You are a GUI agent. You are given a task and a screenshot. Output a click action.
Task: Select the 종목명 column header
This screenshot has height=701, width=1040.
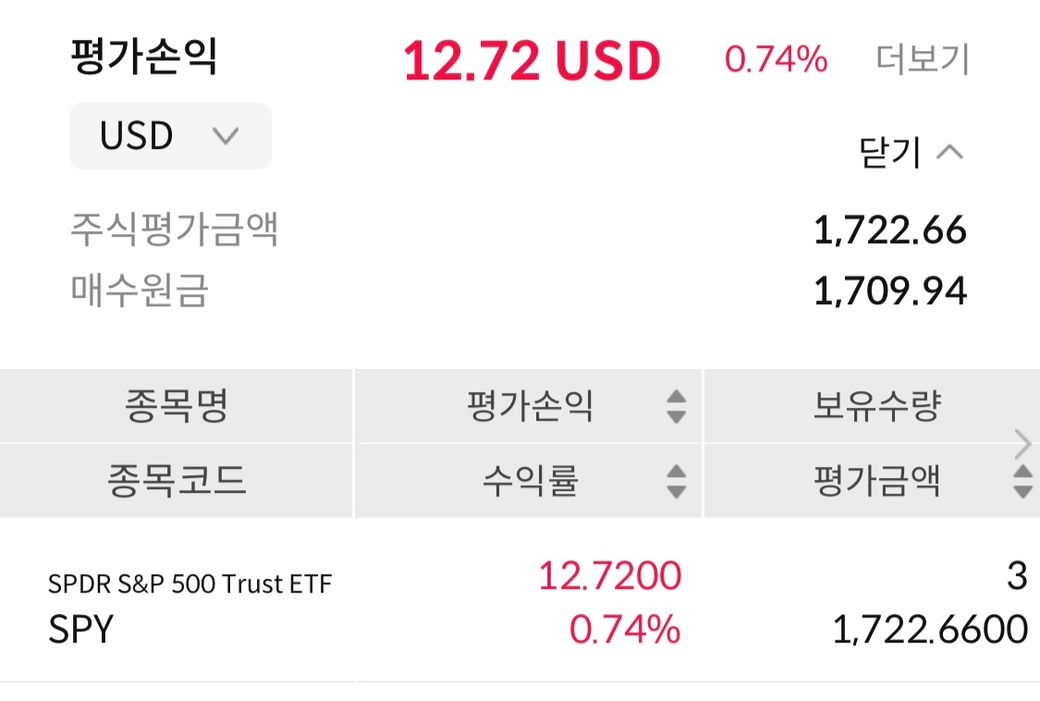click(176, 406)
